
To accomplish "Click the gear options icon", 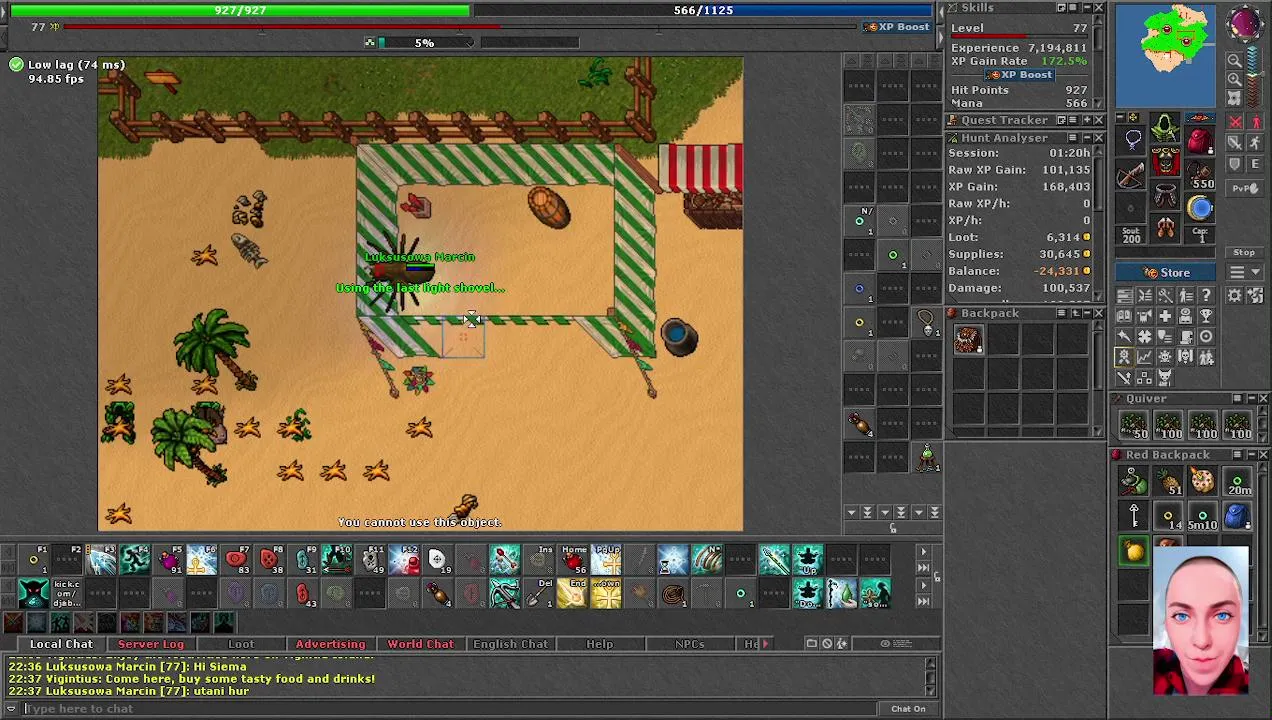I will [x=1234, y=295].
